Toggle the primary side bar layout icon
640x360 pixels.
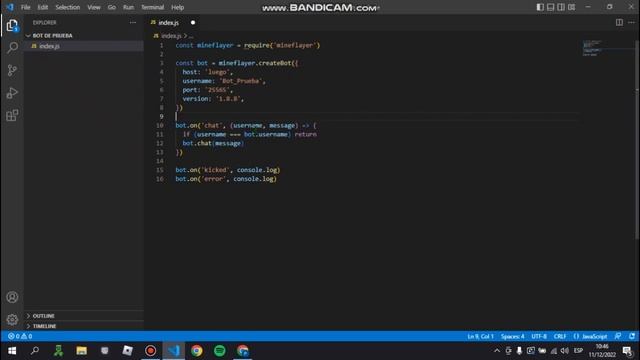click(540, 7)
